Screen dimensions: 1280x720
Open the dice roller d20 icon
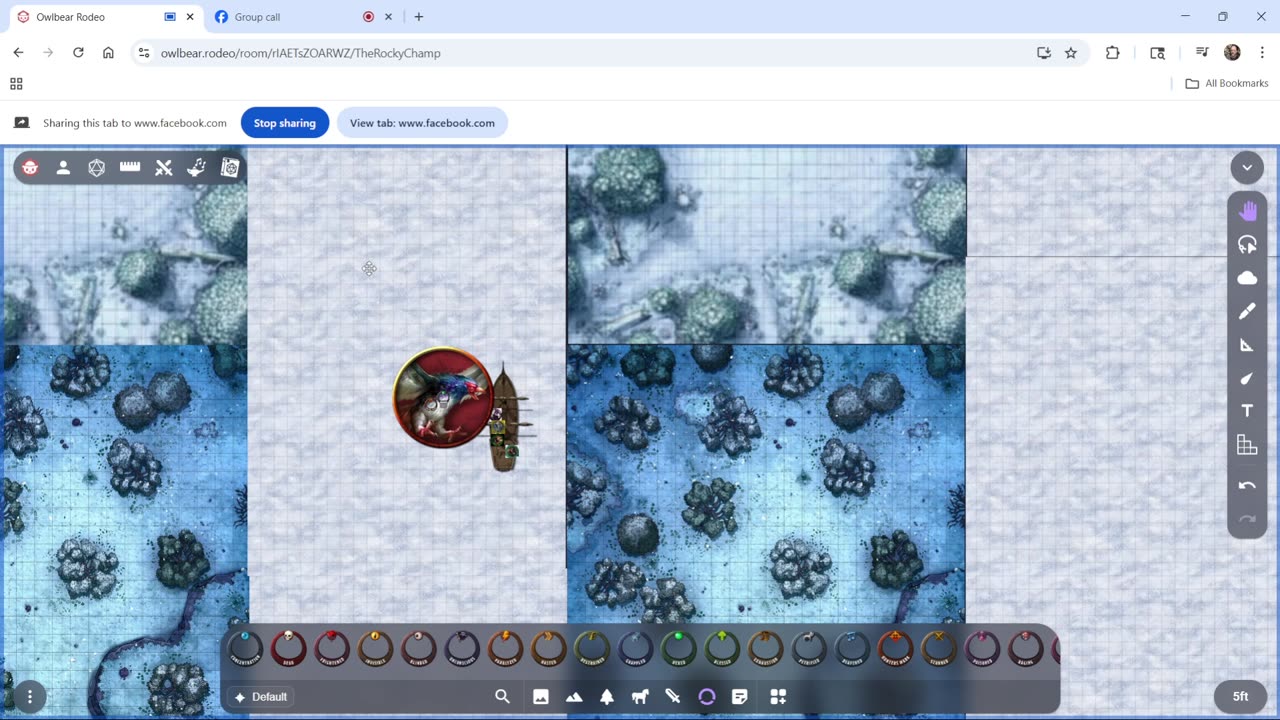point(96,168)
